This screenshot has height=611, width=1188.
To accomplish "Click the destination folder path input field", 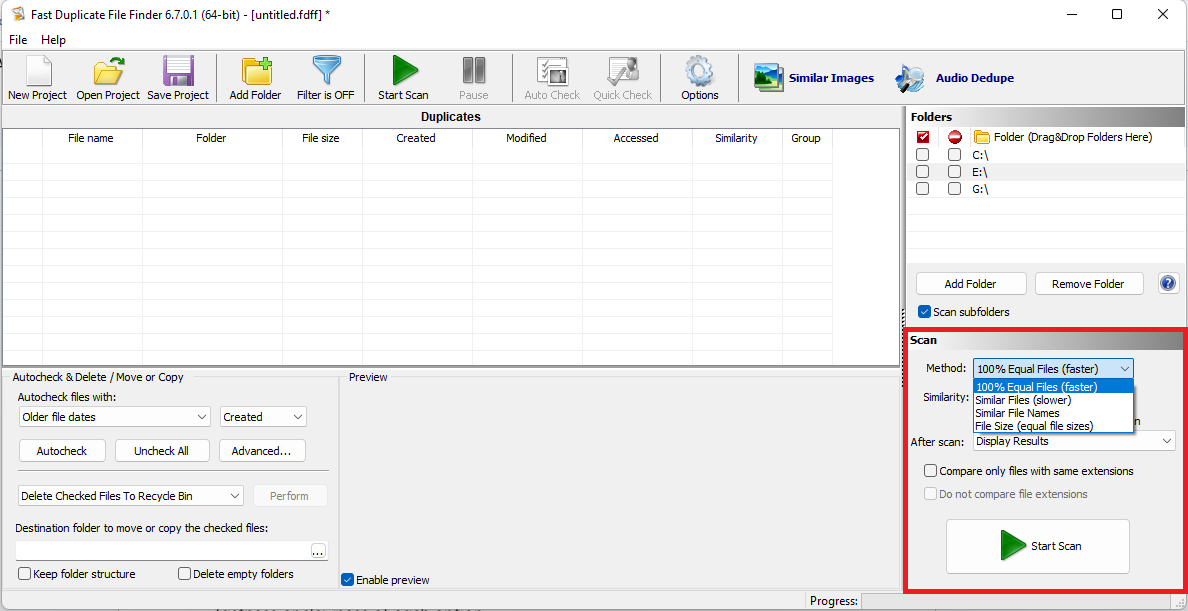I will [162, 551].
